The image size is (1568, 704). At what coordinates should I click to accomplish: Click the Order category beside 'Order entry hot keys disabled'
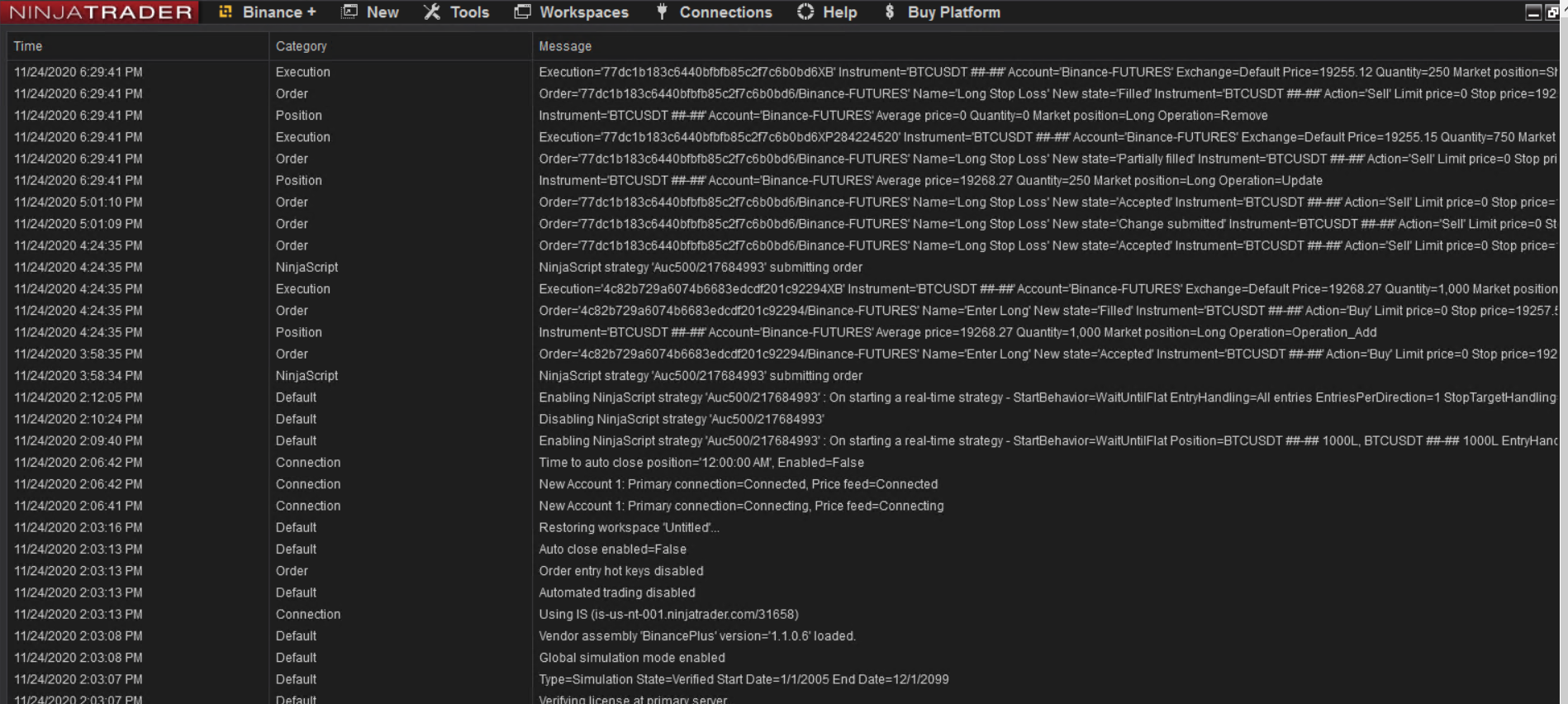[292, 571]
